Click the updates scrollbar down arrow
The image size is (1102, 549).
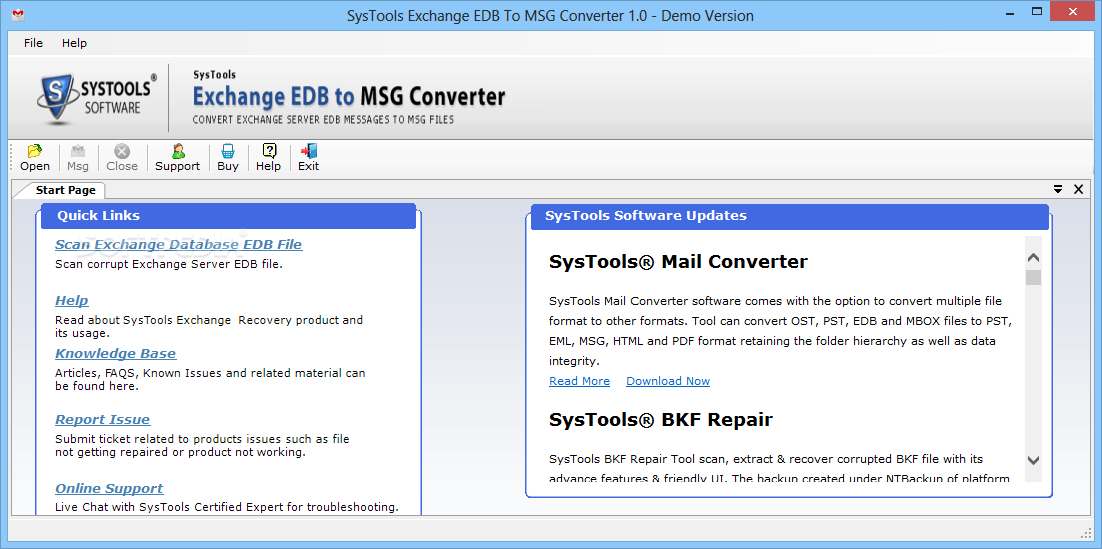(1033, 460)
